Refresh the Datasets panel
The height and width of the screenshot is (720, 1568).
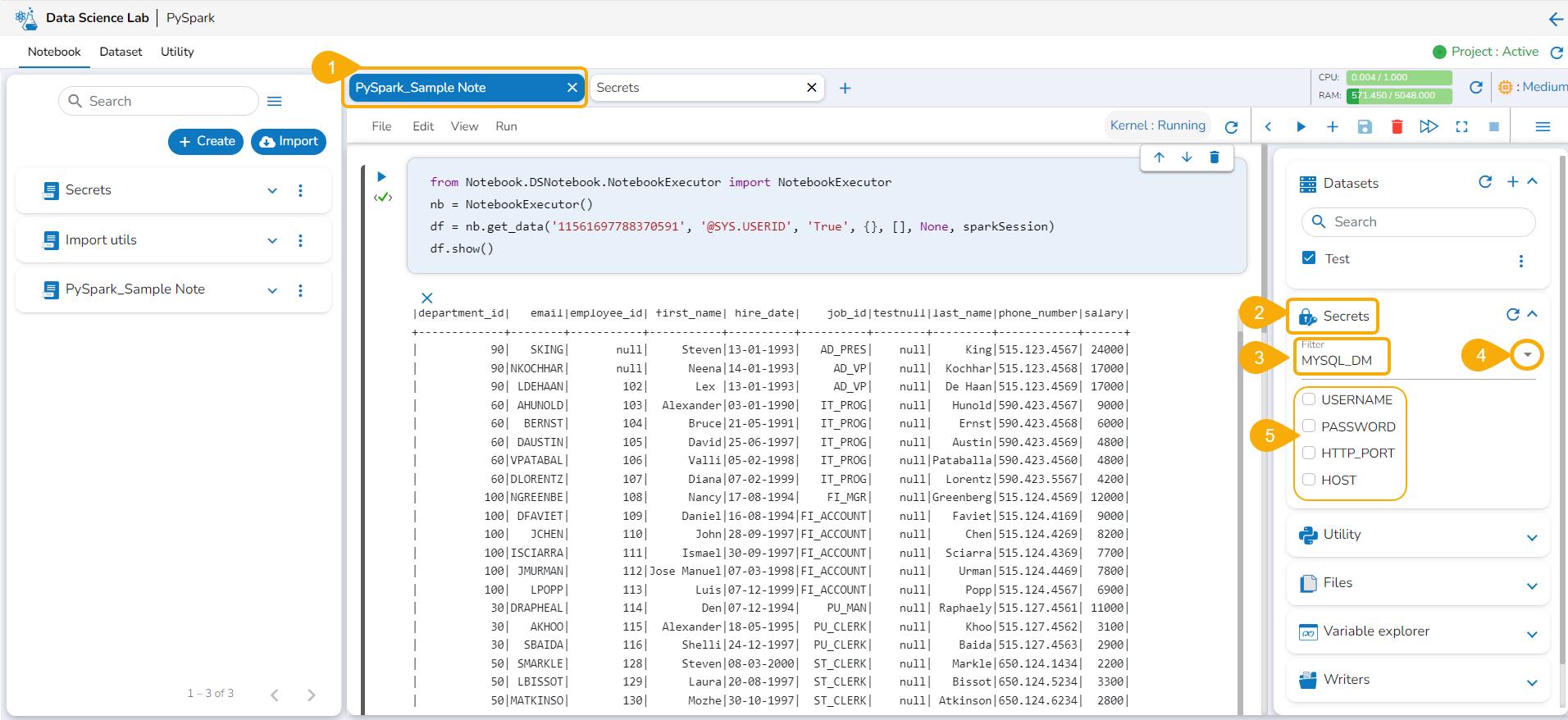tap(1484, 182)
